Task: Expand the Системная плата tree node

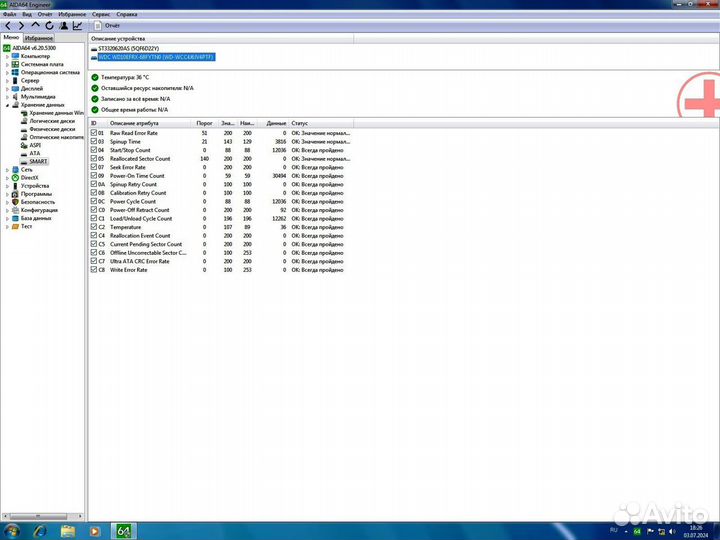Action: click(x=7, y=64)
